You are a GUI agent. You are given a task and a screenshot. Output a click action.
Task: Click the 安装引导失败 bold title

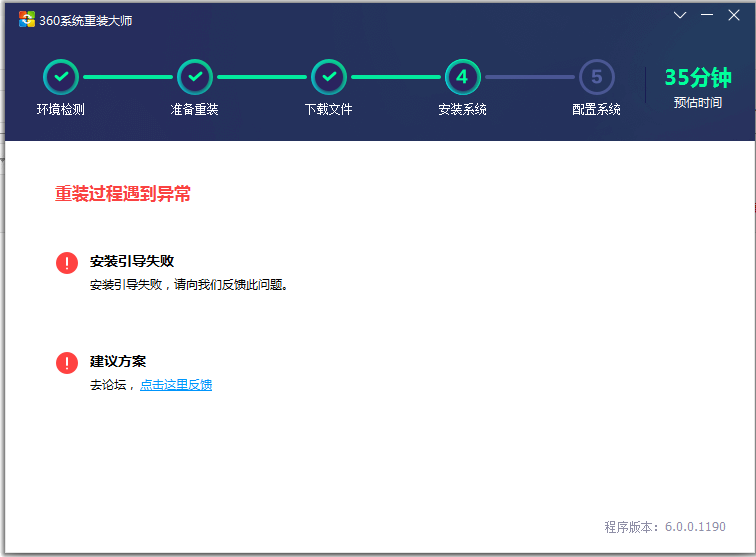point(132,261)
